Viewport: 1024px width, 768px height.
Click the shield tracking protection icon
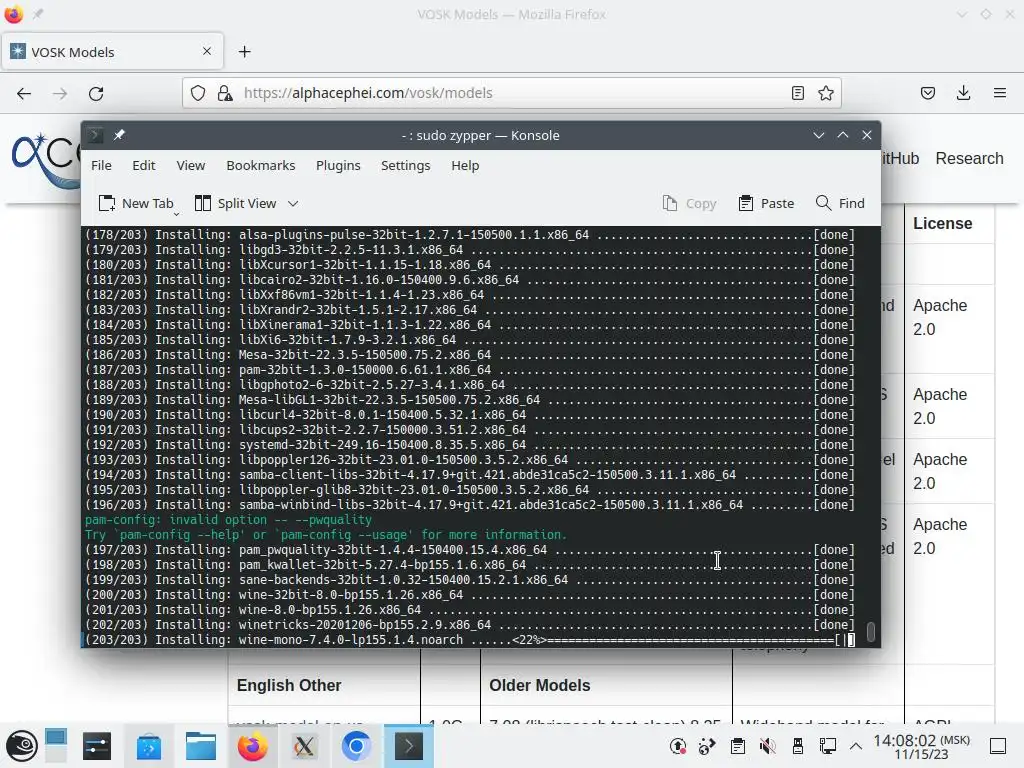coord(198,93)
